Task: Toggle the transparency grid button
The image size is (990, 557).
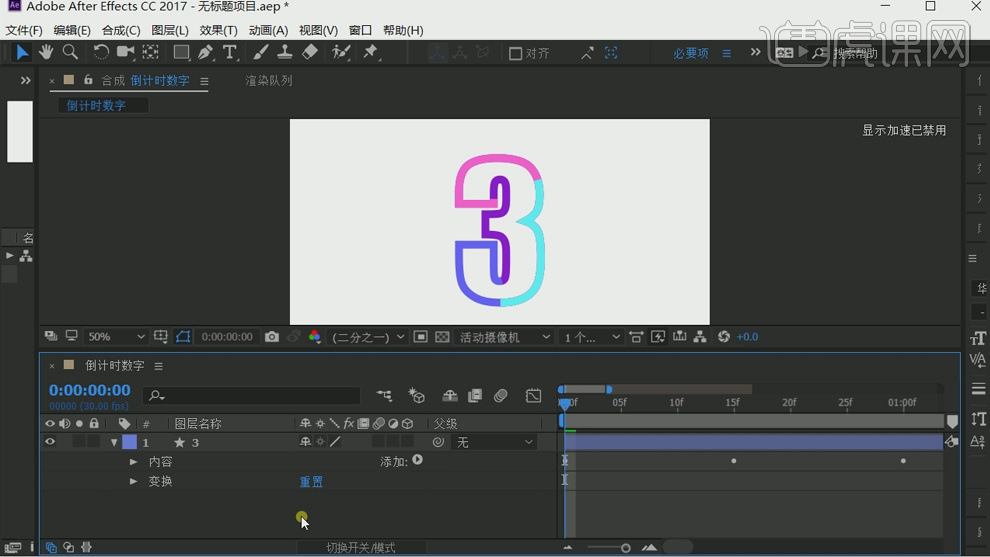Action: click(442, 337)
